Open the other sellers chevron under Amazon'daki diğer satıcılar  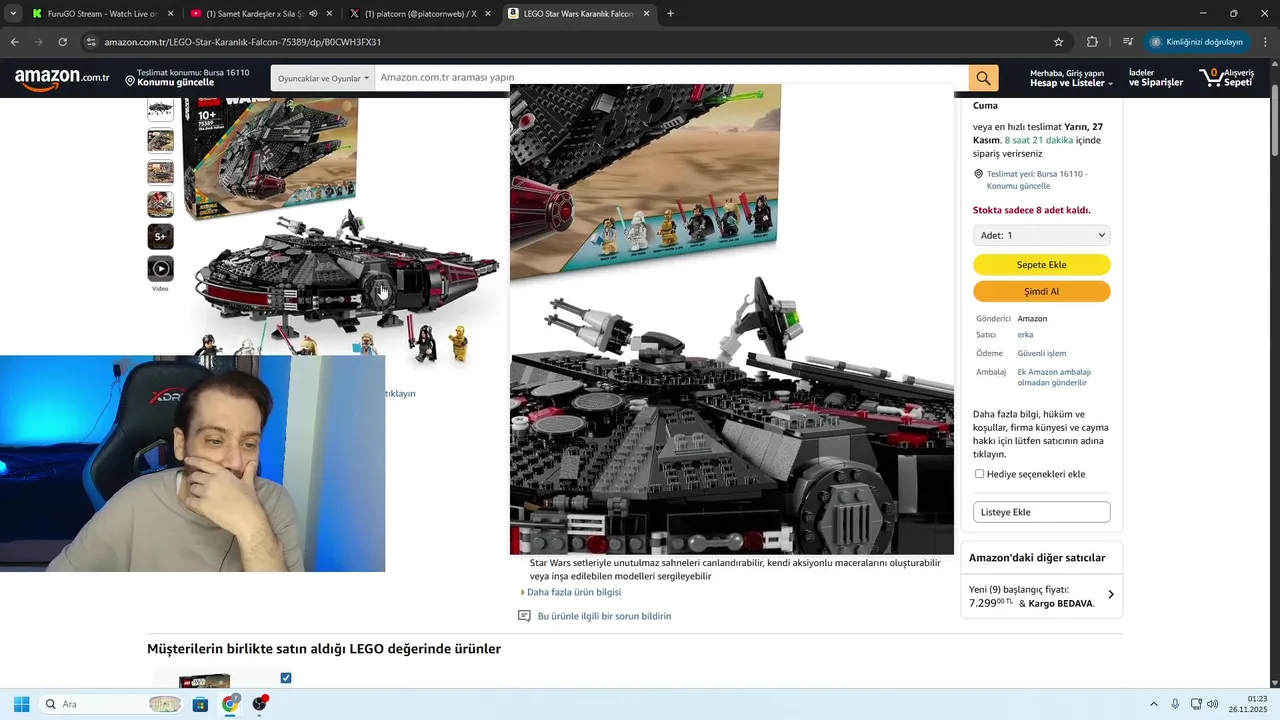(1110, 595)
